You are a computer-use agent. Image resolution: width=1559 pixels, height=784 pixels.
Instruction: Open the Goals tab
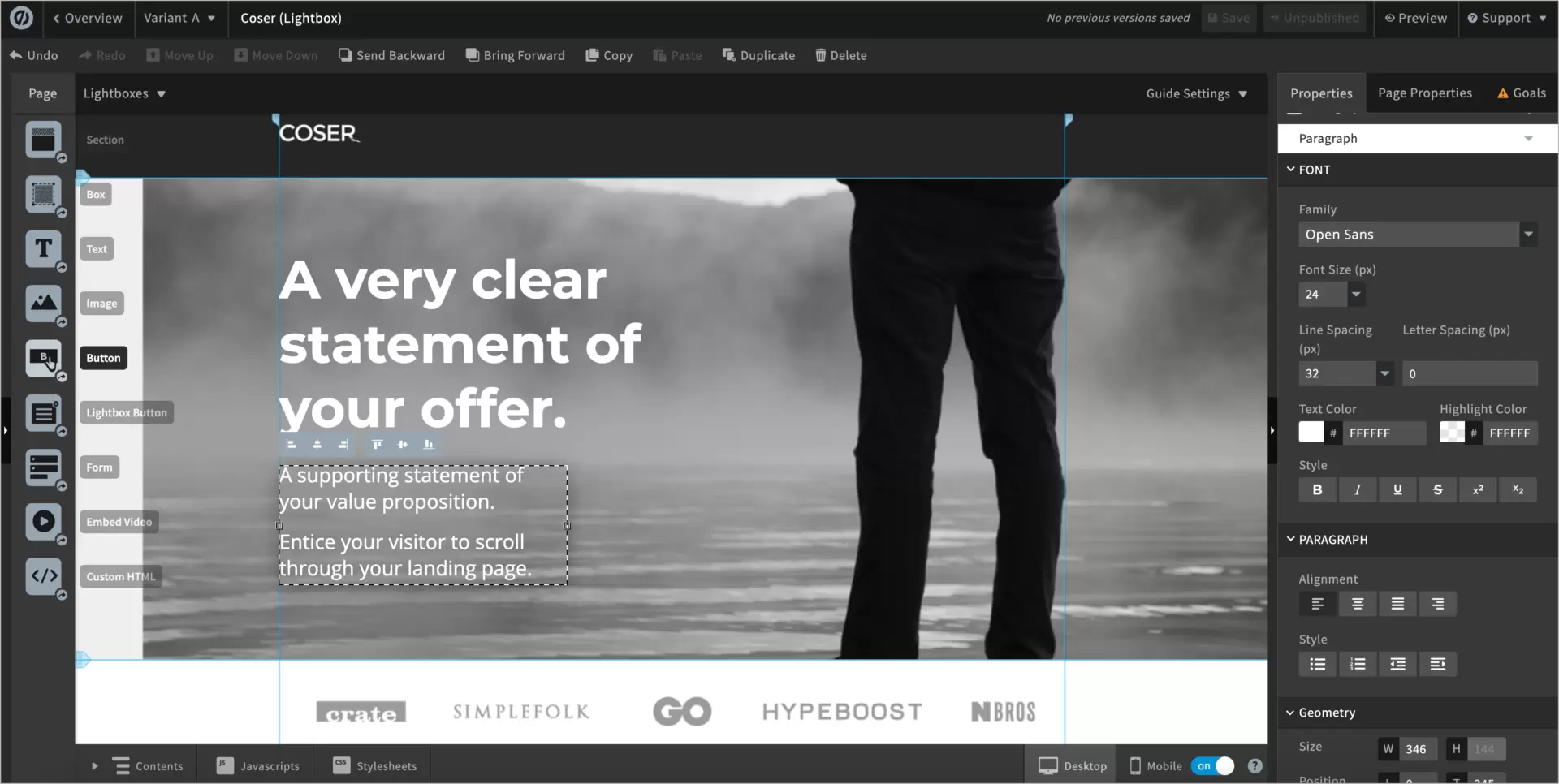[x=1522, y=93]
